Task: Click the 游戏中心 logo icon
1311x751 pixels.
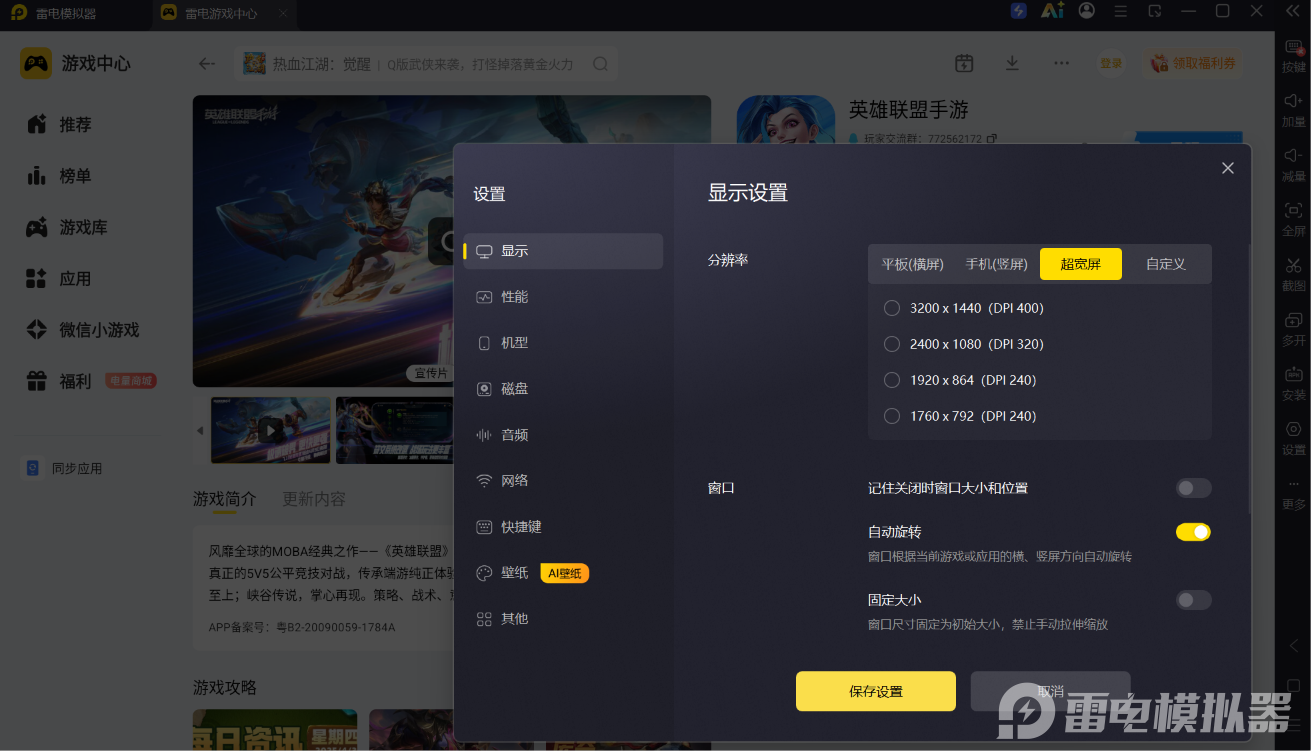Action: (x=36, y=63)
